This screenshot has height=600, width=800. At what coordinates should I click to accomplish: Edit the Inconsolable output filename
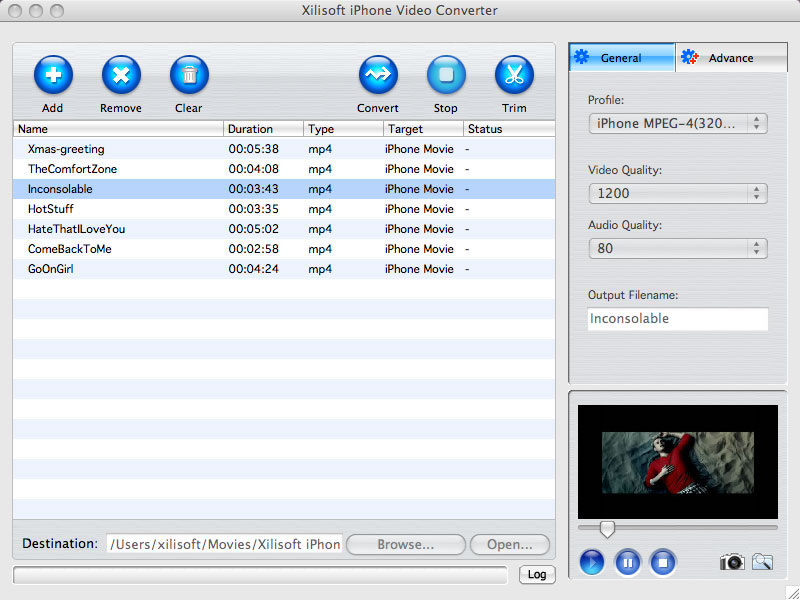click(x=677, y=319)
